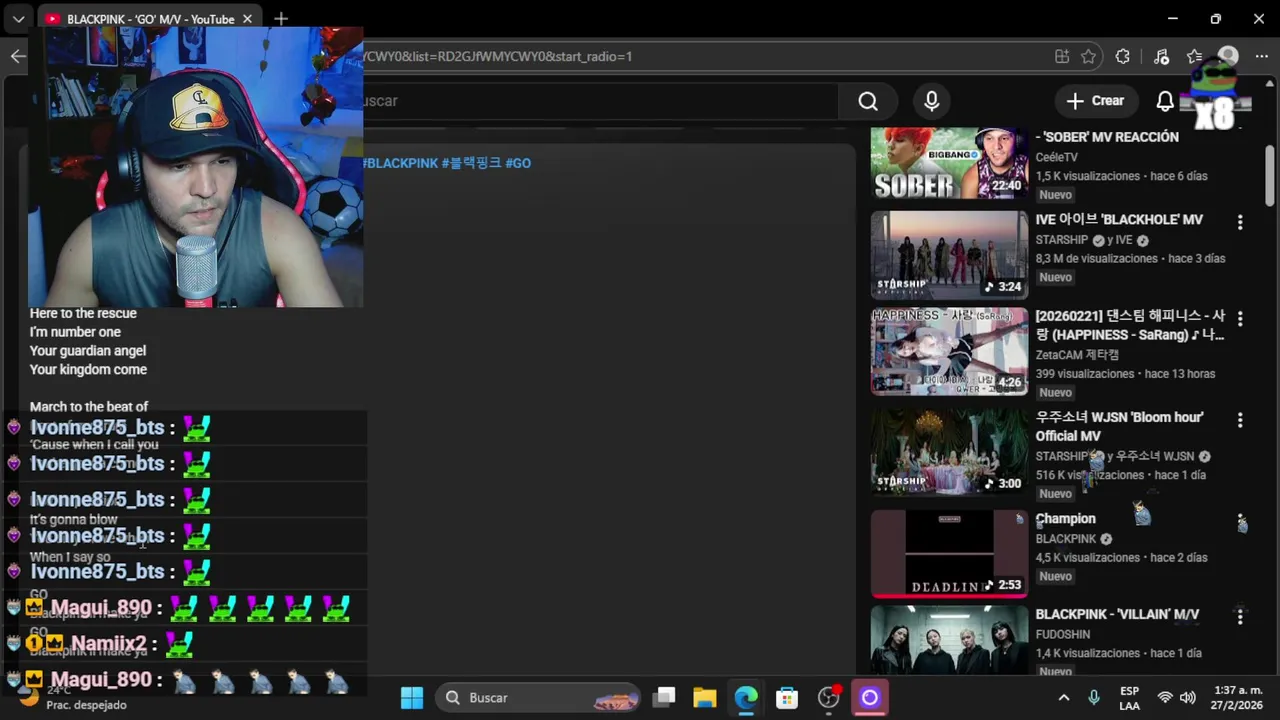Open the 우주소녀 WJSN 'Bloom hour' title
This screenshot has height=720, width=1280.
(1119, 427)
